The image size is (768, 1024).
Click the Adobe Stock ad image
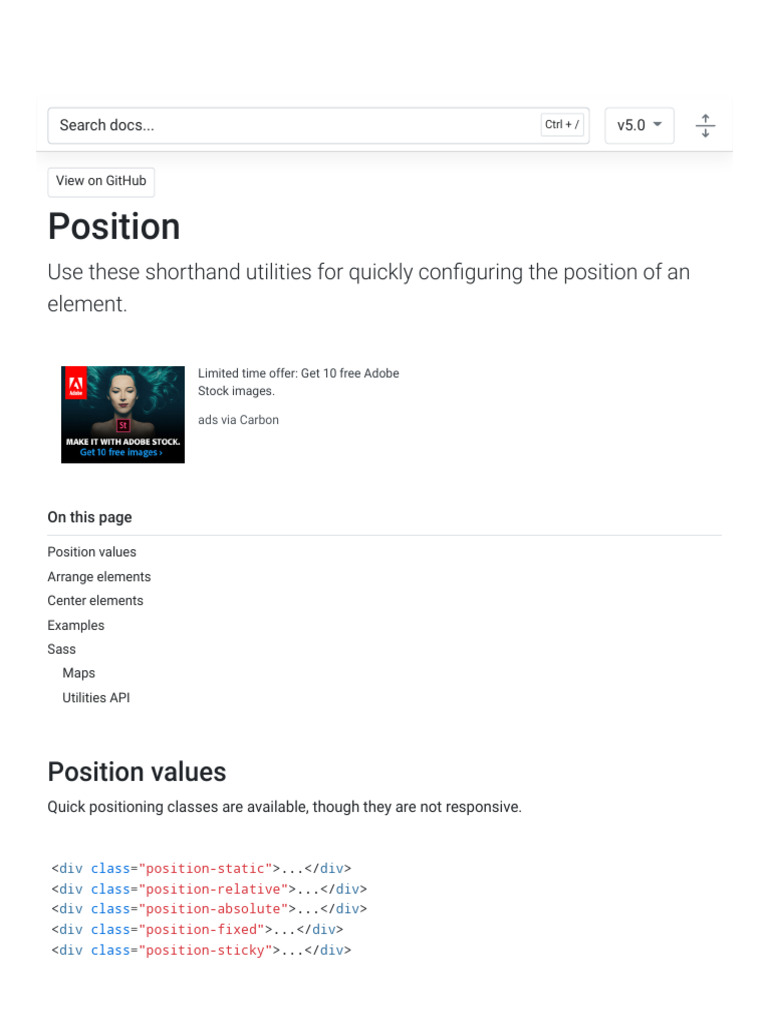tap(123, 415)
